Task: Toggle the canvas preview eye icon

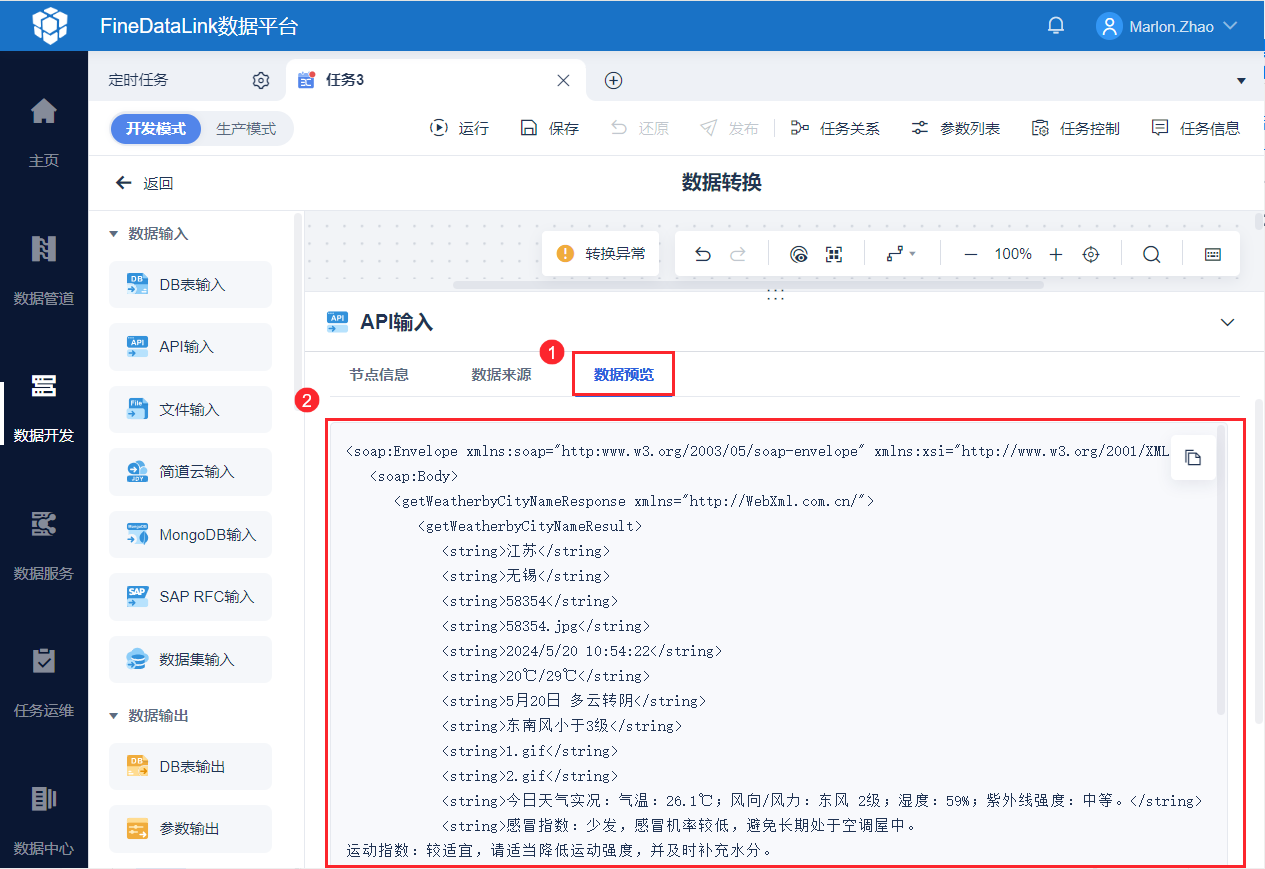Action: [x=798, y=254]
